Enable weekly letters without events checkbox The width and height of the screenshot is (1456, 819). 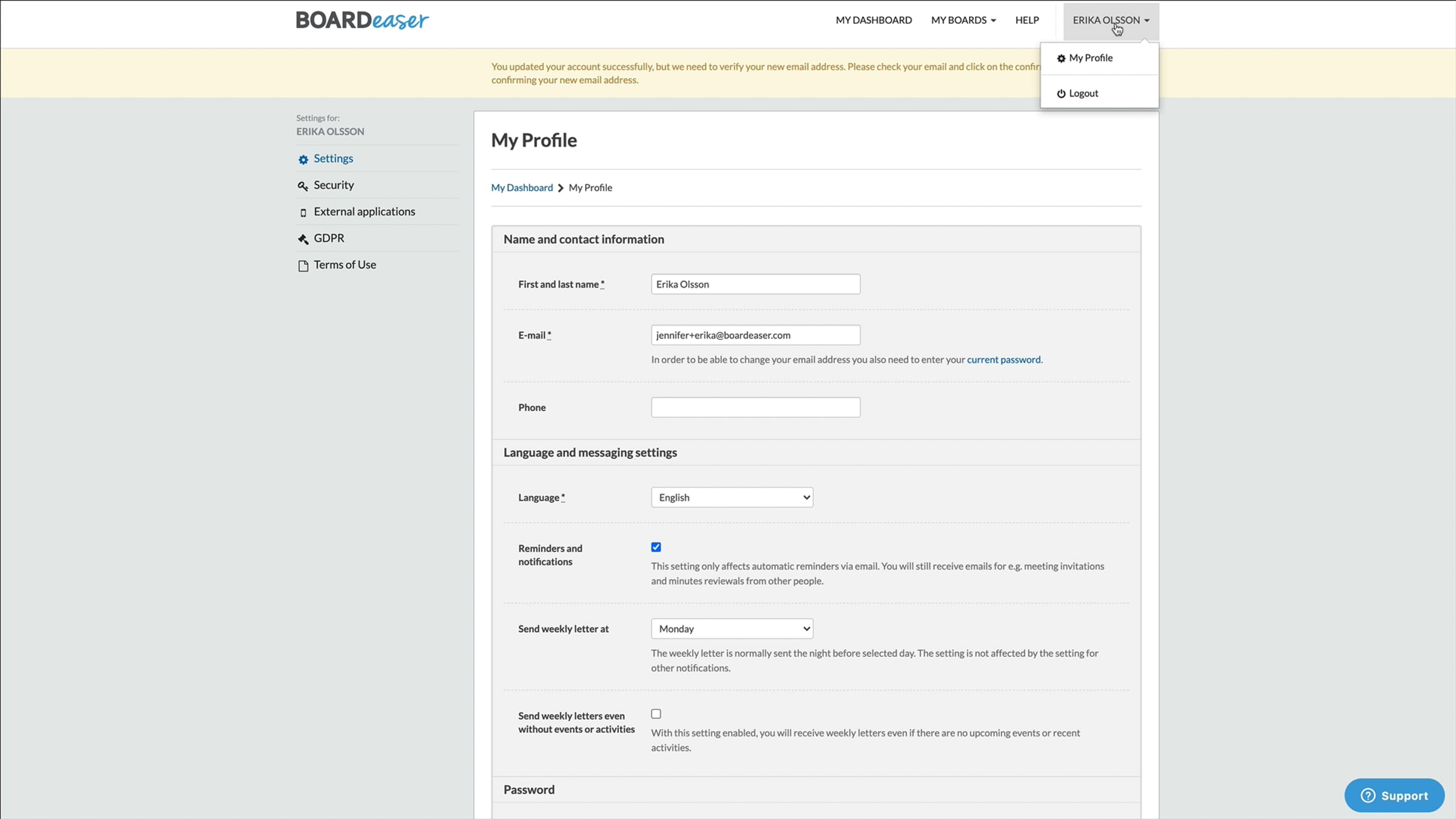(656, 714)
